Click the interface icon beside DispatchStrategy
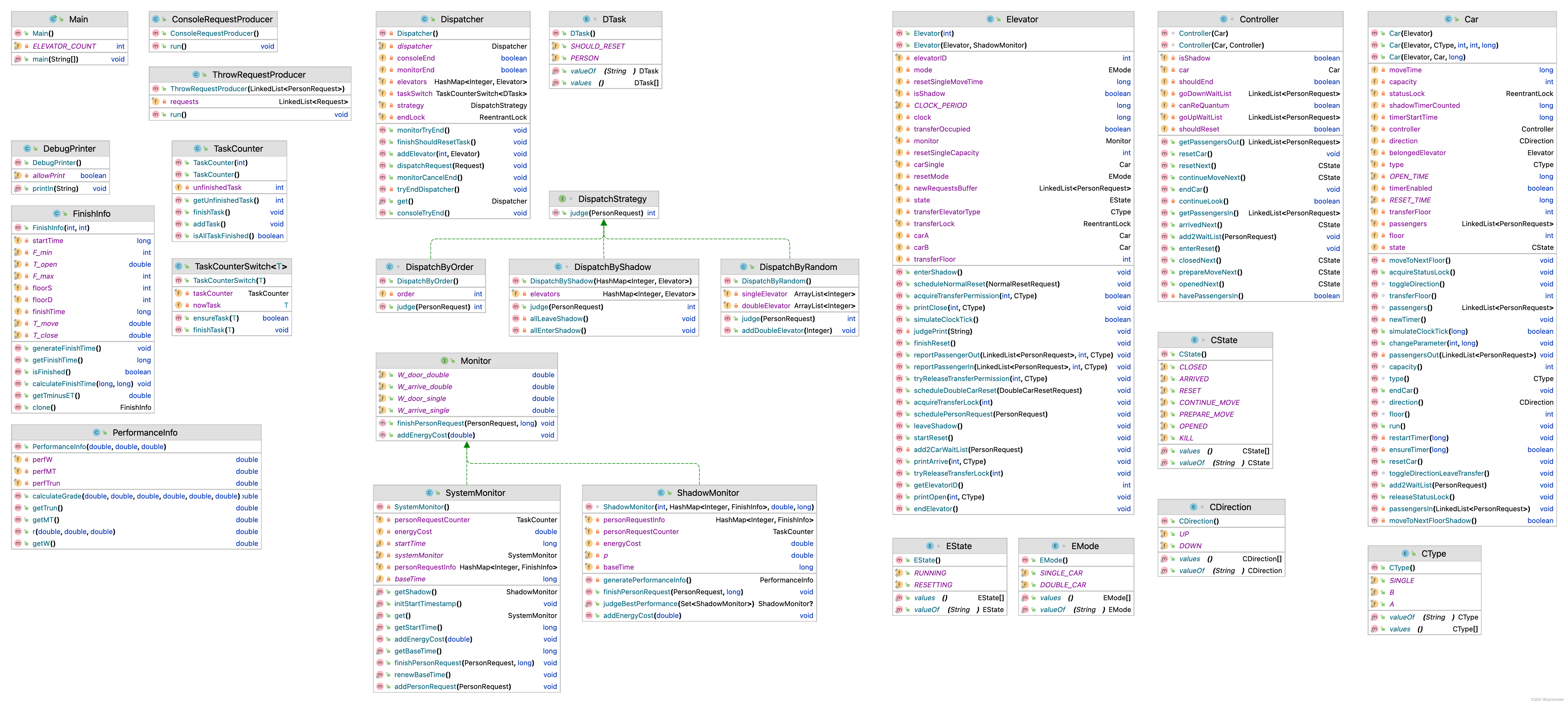Image resolution: width=1568 pixels, height=704 pixels. pos(562,198)
